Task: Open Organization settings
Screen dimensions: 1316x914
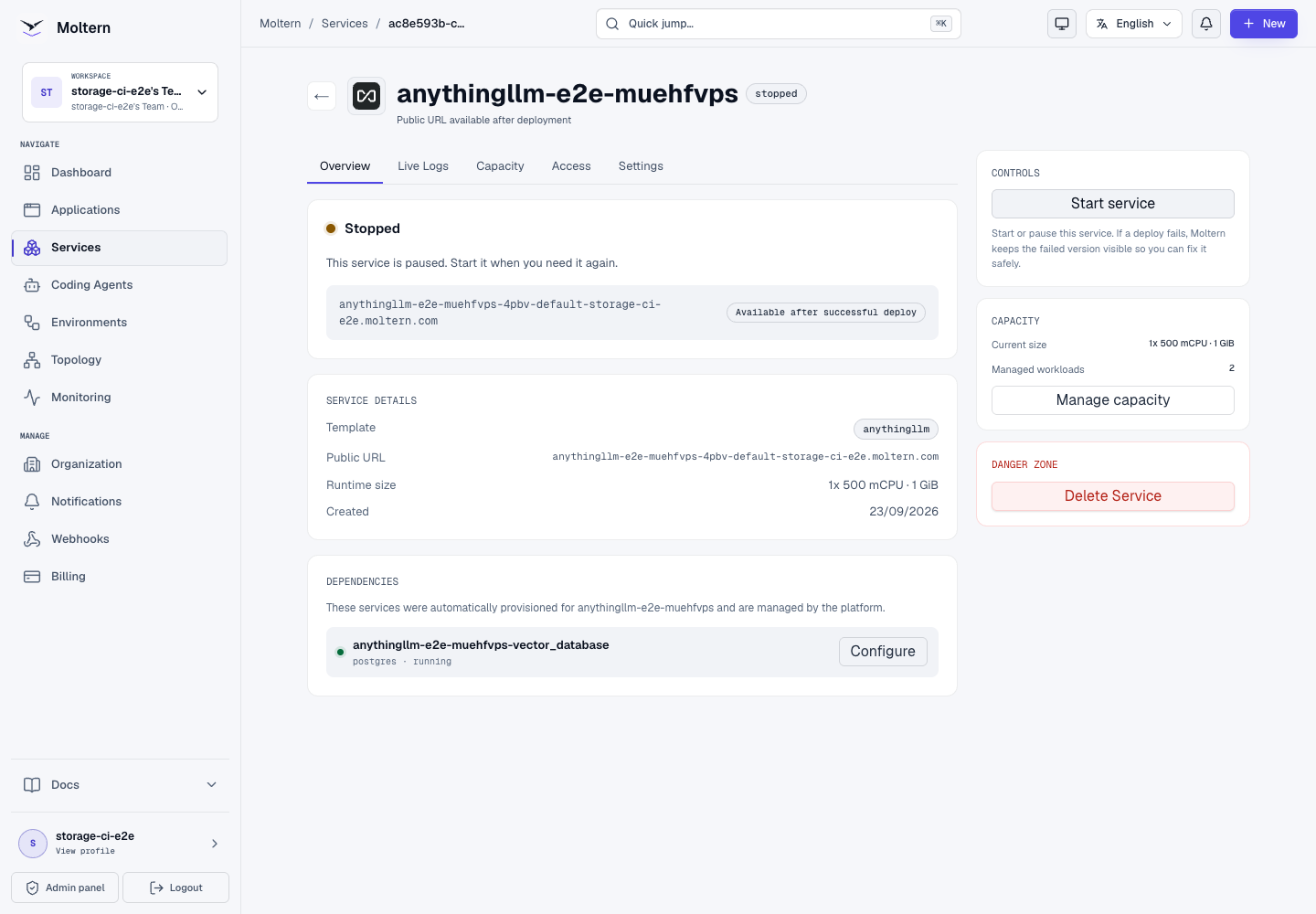Action: coord(119,464)
